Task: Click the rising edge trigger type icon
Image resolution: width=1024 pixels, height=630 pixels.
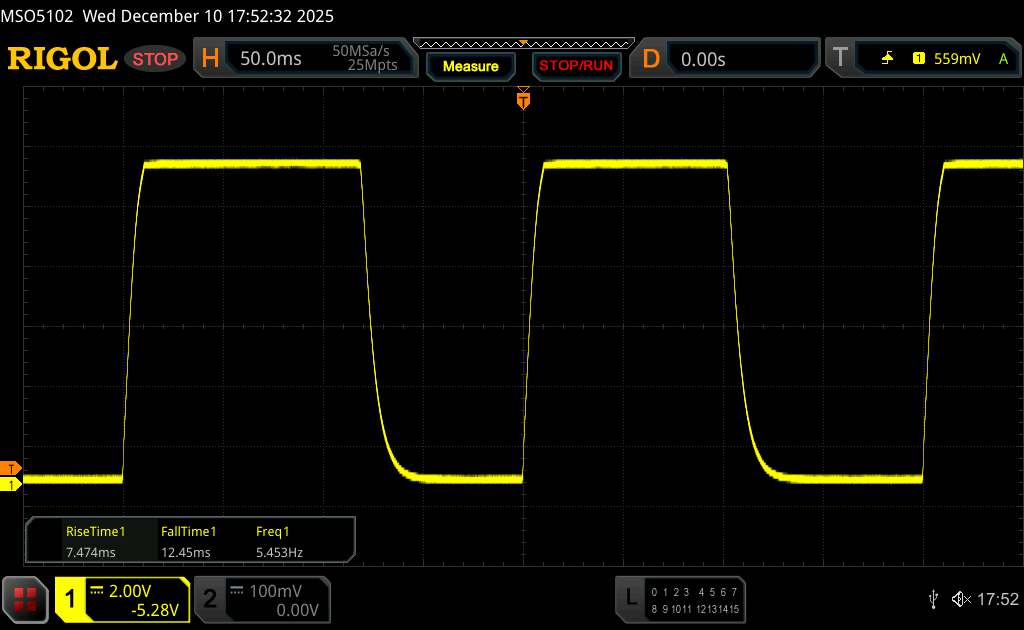Action: [887, 59]
